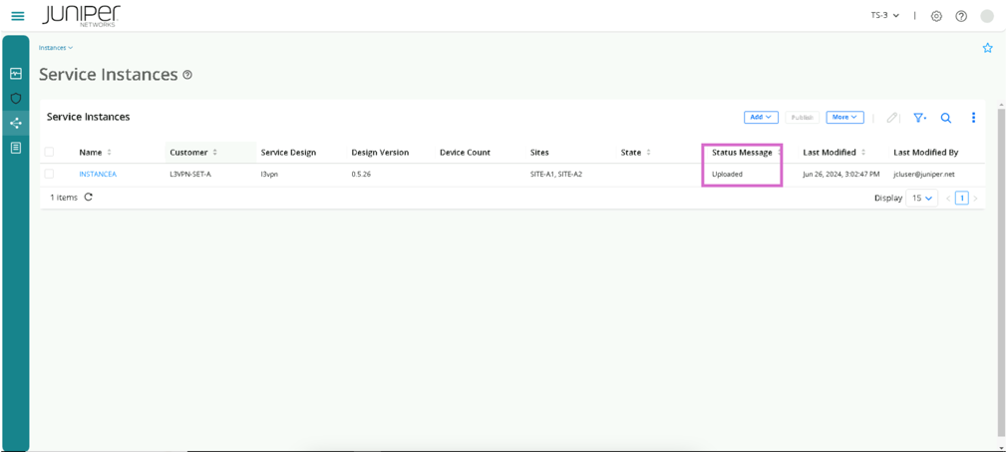The image size is (1008, 452).
Task: Open the help question mark icon in header
Action: tap(961, 16)
